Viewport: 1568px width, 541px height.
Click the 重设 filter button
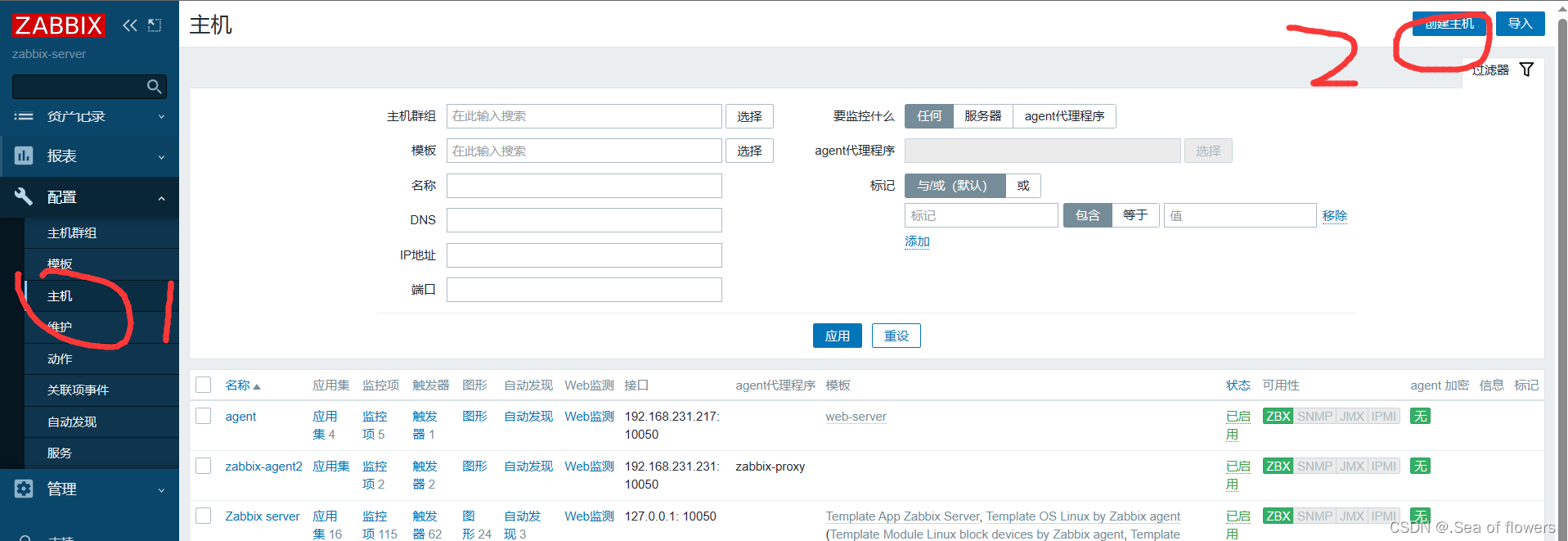[x=896, y=336]
